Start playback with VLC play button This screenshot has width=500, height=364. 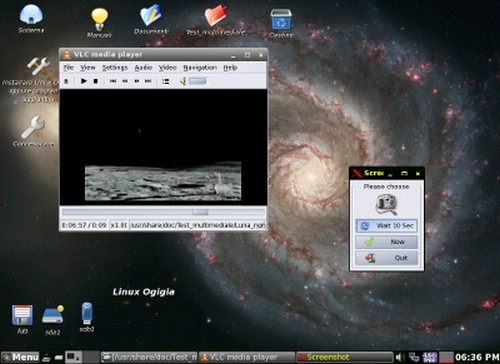click(x=84, y=81)
